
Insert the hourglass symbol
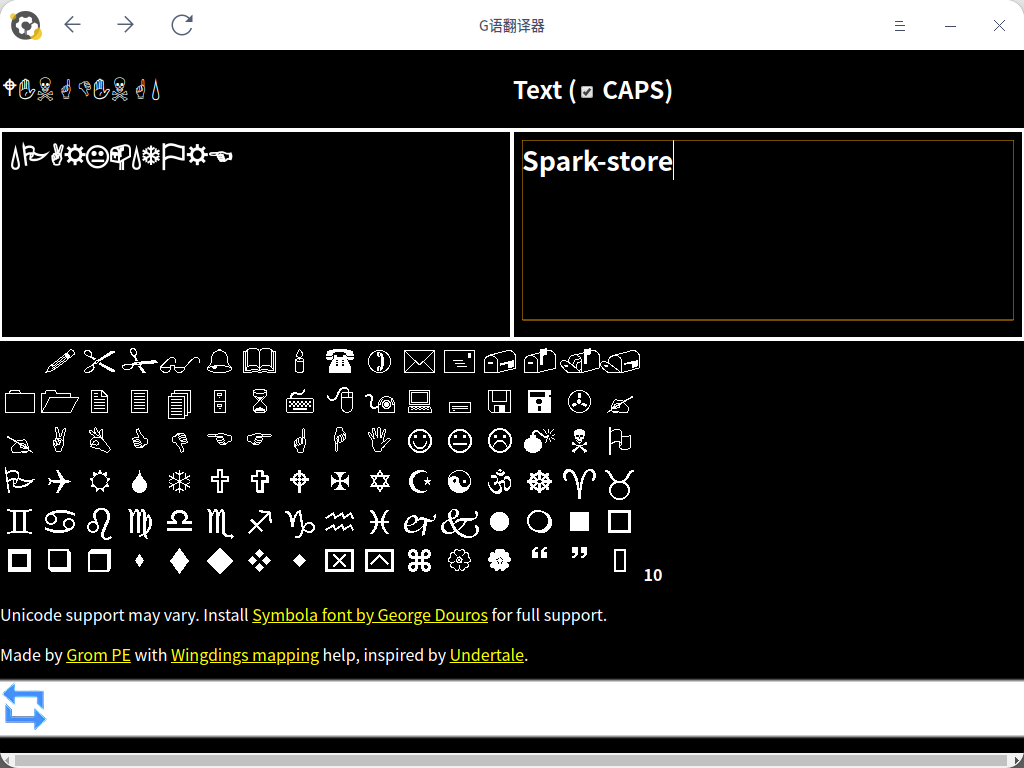click(x=260, y=402)
